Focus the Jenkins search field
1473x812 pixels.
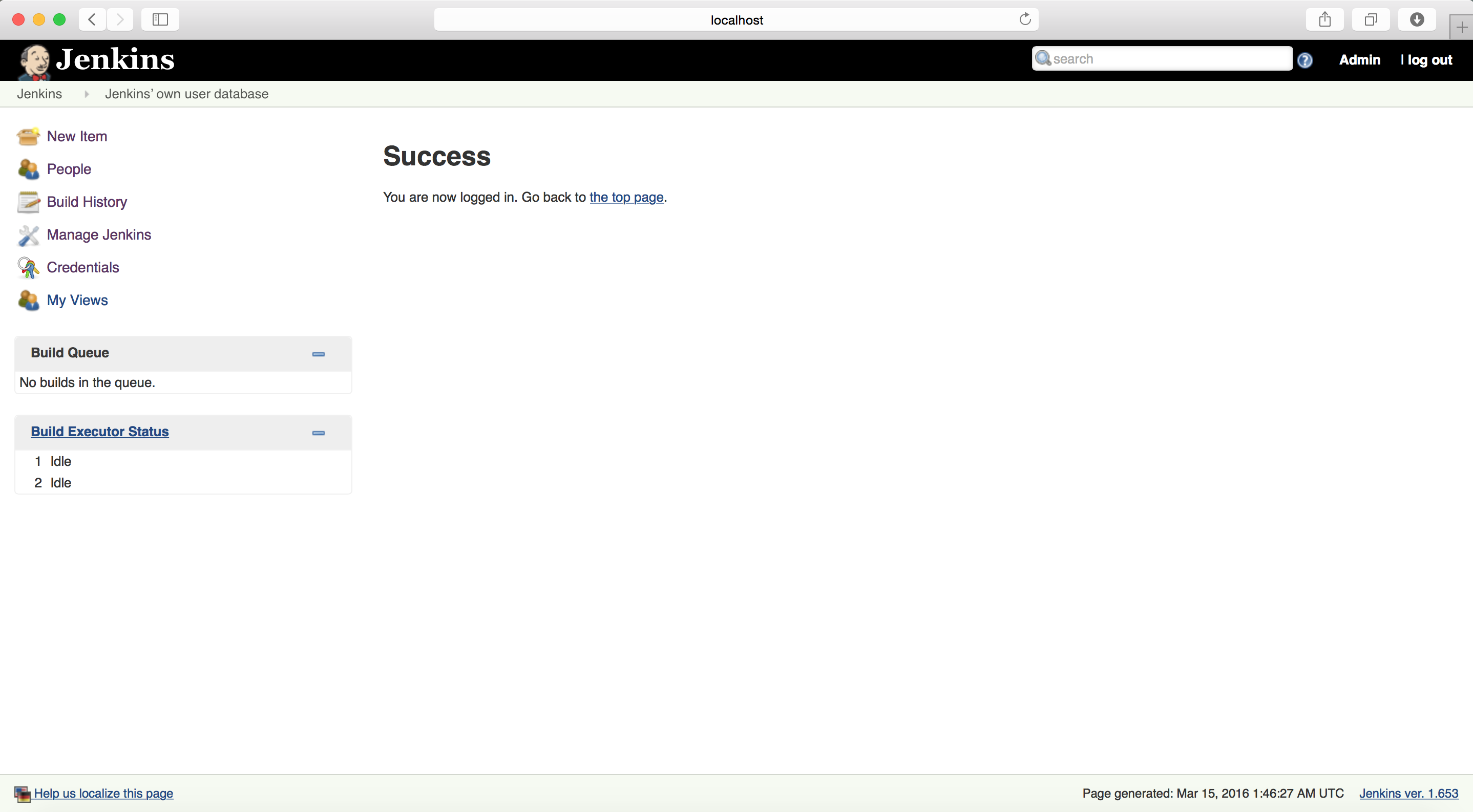[1162, 59]
